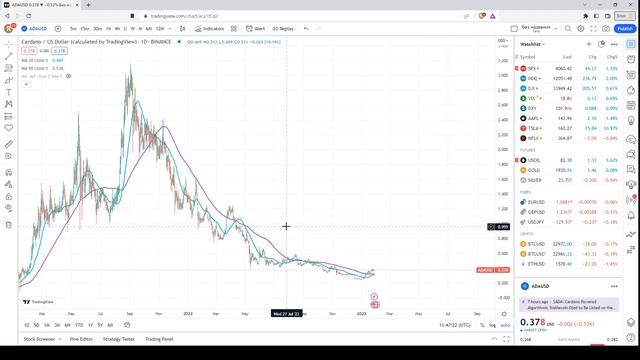Switch to the 5m timeframe
This screenshot has height=360, width=640.
coord(73,29)
